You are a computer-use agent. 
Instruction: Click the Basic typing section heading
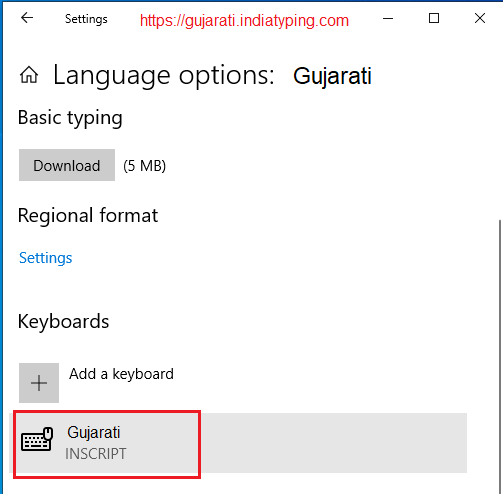click(x=70, y=118)
